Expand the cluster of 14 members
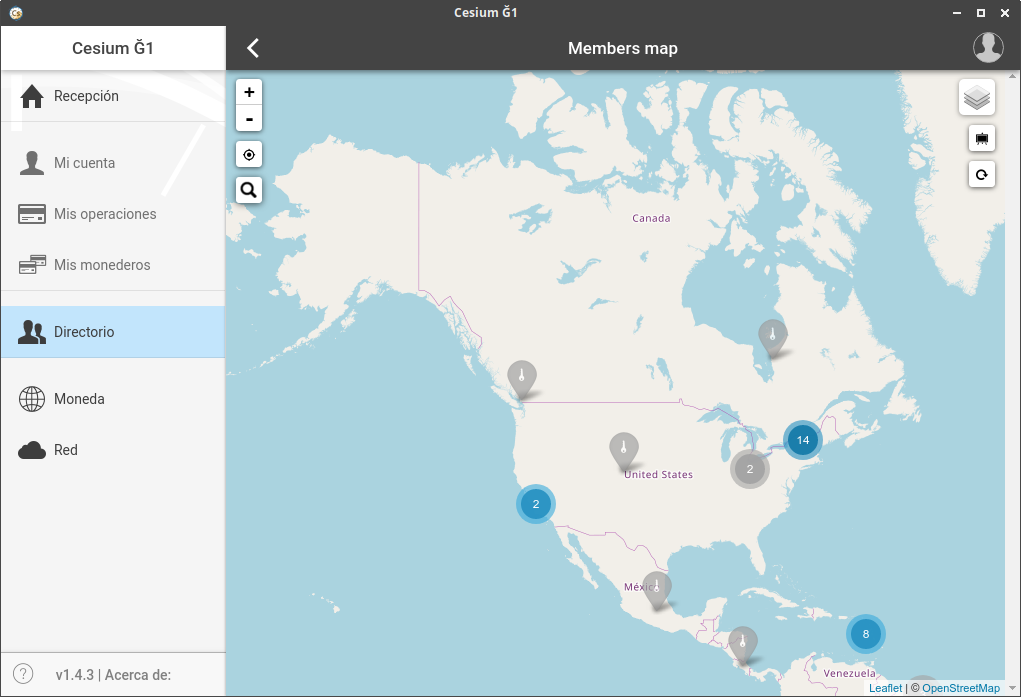 tap(803, 440)
